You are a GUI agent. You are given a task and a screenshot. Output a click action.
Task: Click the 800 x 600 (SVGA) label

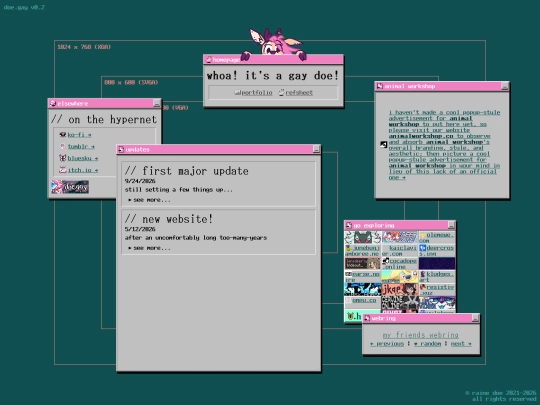[x=131, y=82]
